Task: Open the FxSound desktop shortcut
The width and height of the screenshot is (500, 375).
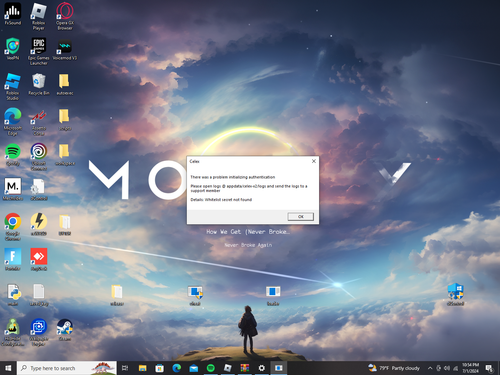Action: click(13, 14)
